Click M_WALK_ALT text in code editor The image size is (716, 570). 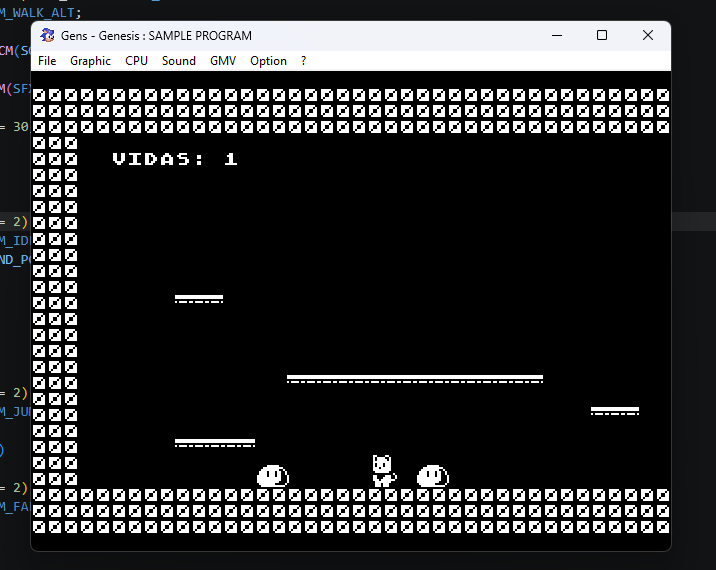coord(38,12)
